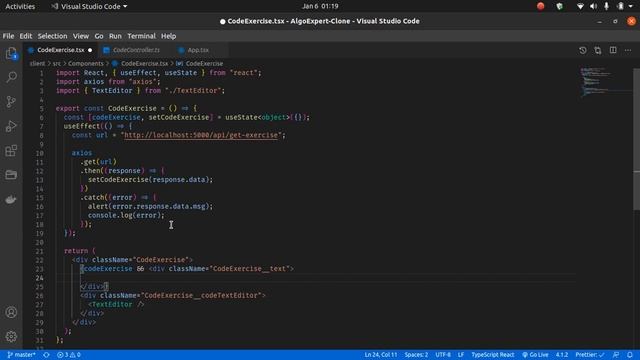Toggle Prettier formatter status
The image size is (640, 360).
point(590,355)
